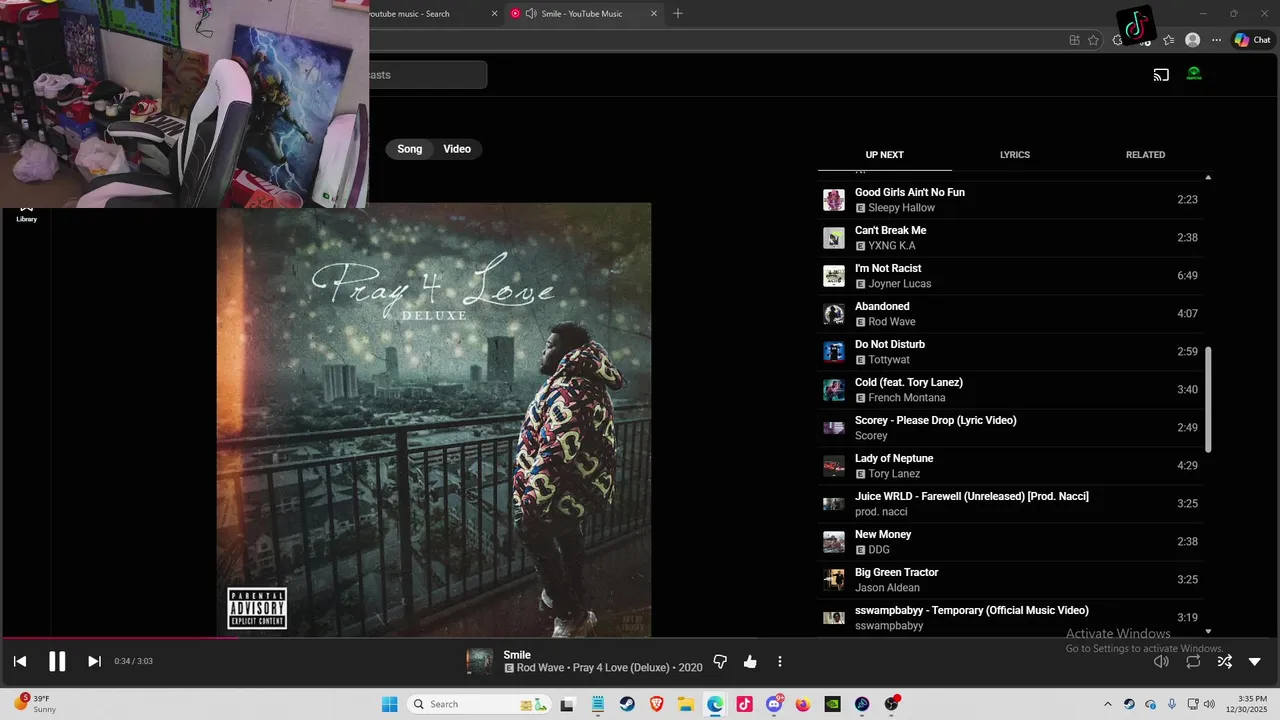Click the volume speaker icon in player bar

click(1161, 661)
